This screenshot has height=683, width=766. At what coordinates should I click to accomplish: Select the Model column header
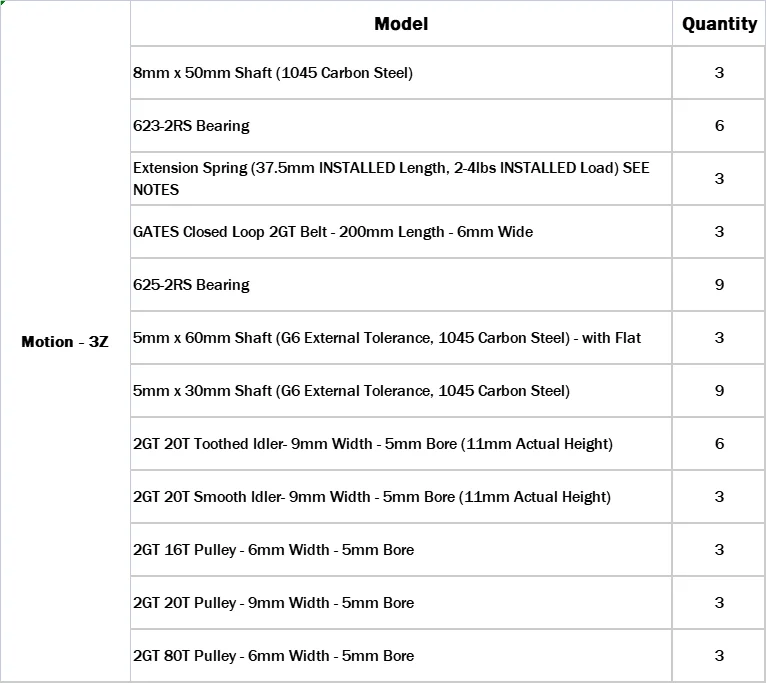[401, 23]
